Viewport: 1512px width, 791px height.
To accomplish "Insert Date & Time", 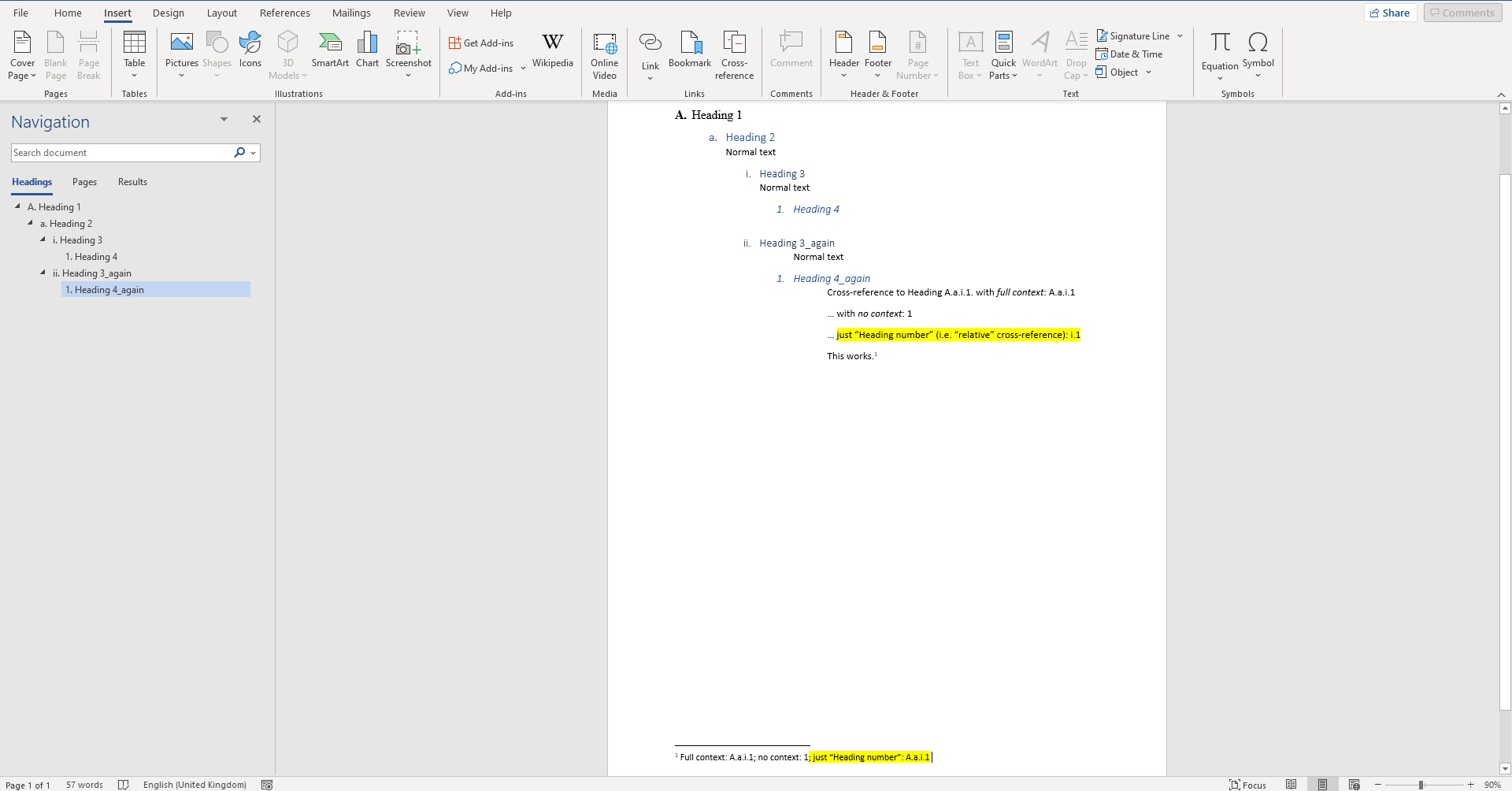I will tap(1129, 54).
